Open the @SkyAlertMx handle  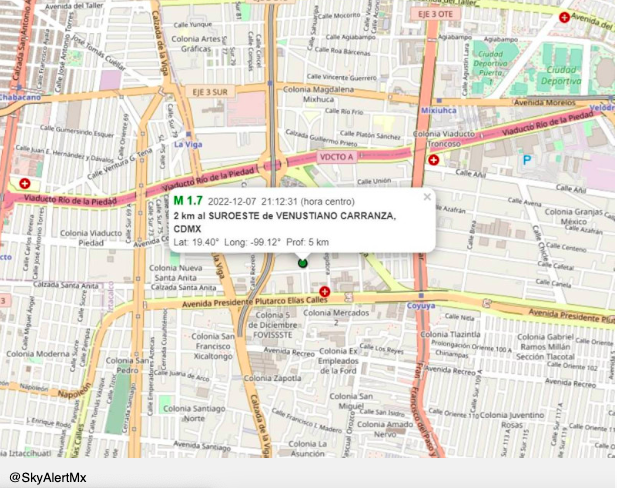tap(47, 477)
